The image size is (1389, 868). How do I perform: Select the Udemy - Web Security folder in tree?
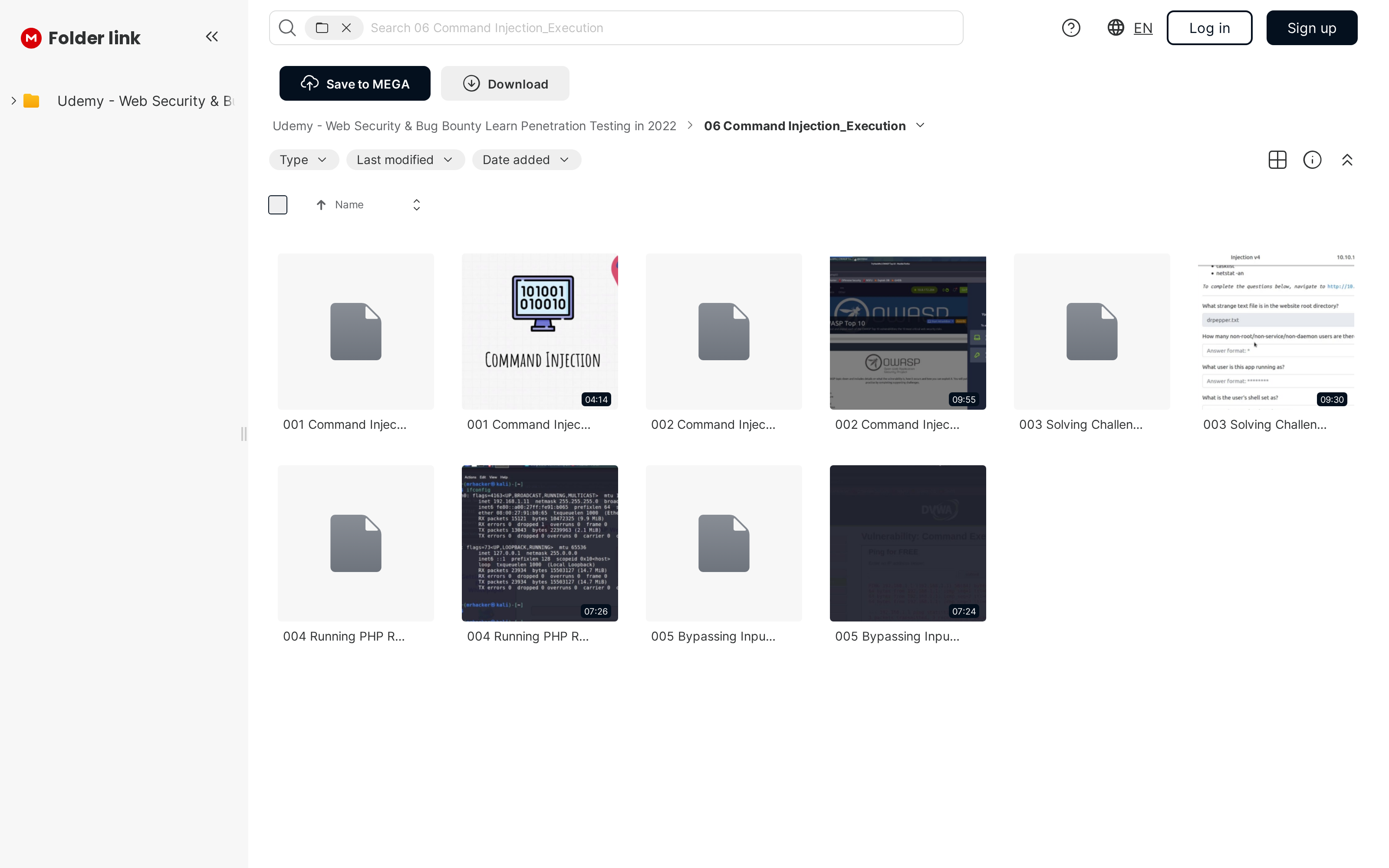(x=146, y=101)
